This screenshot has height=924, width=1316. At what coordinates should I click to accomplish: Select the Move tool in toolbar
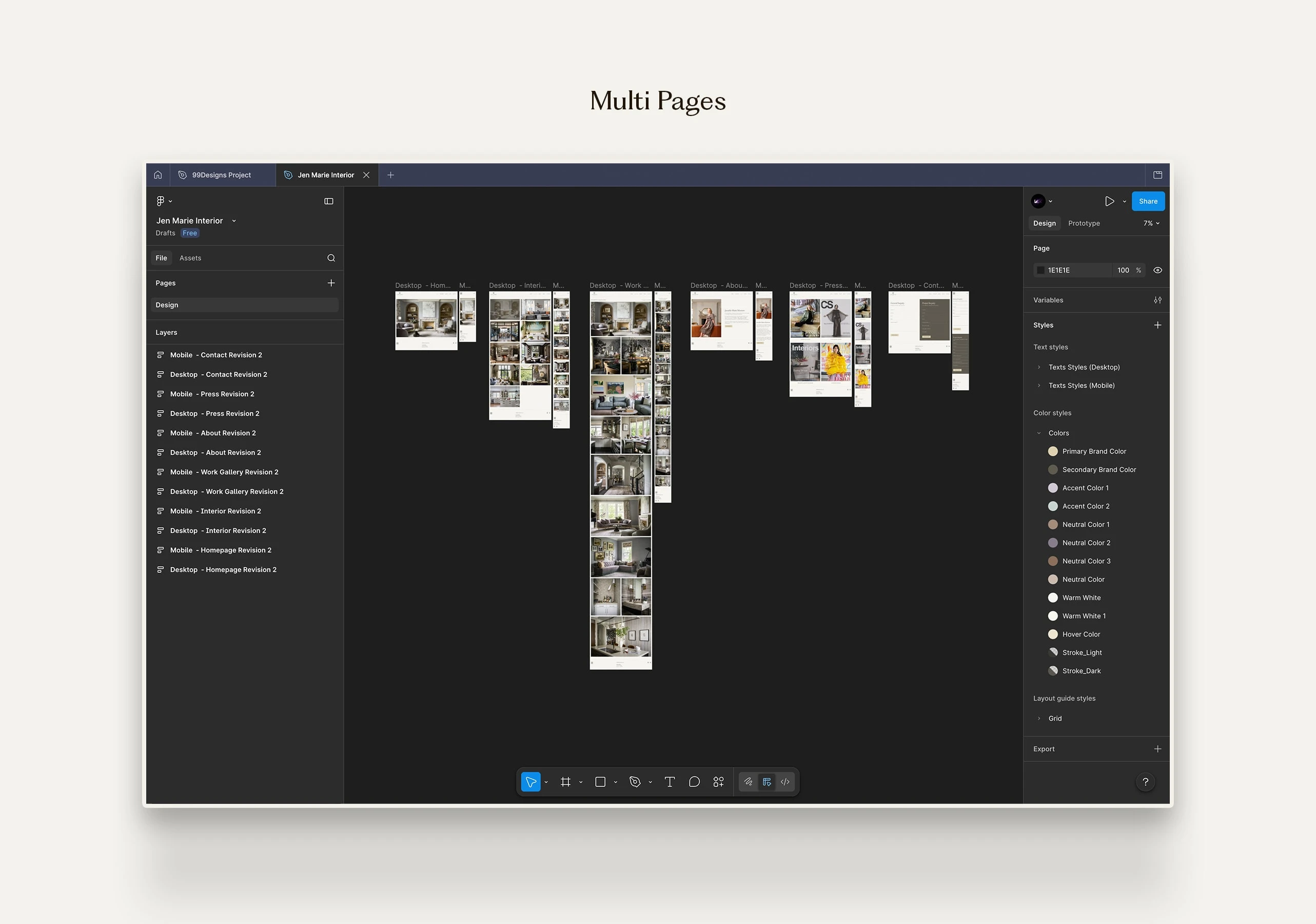530,782
